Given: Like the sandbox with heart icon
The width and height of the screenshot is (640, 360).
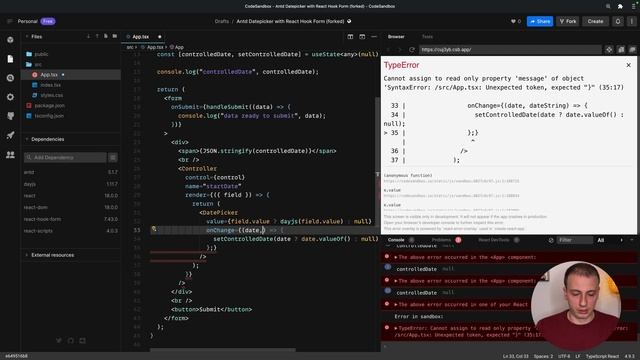Looking at the screenshot, I should click(513, 21).
